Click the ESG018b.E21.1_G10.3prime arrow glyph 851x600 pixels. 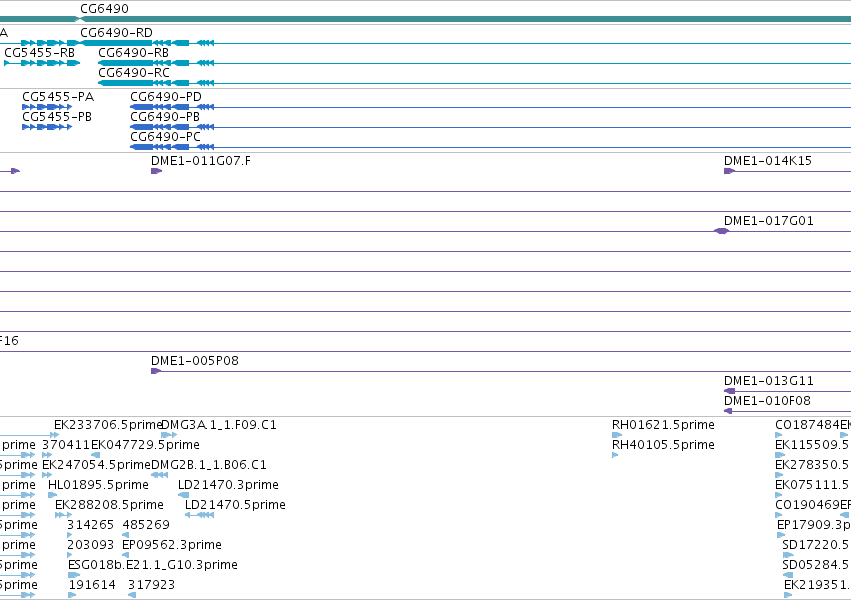coord(74,575)
